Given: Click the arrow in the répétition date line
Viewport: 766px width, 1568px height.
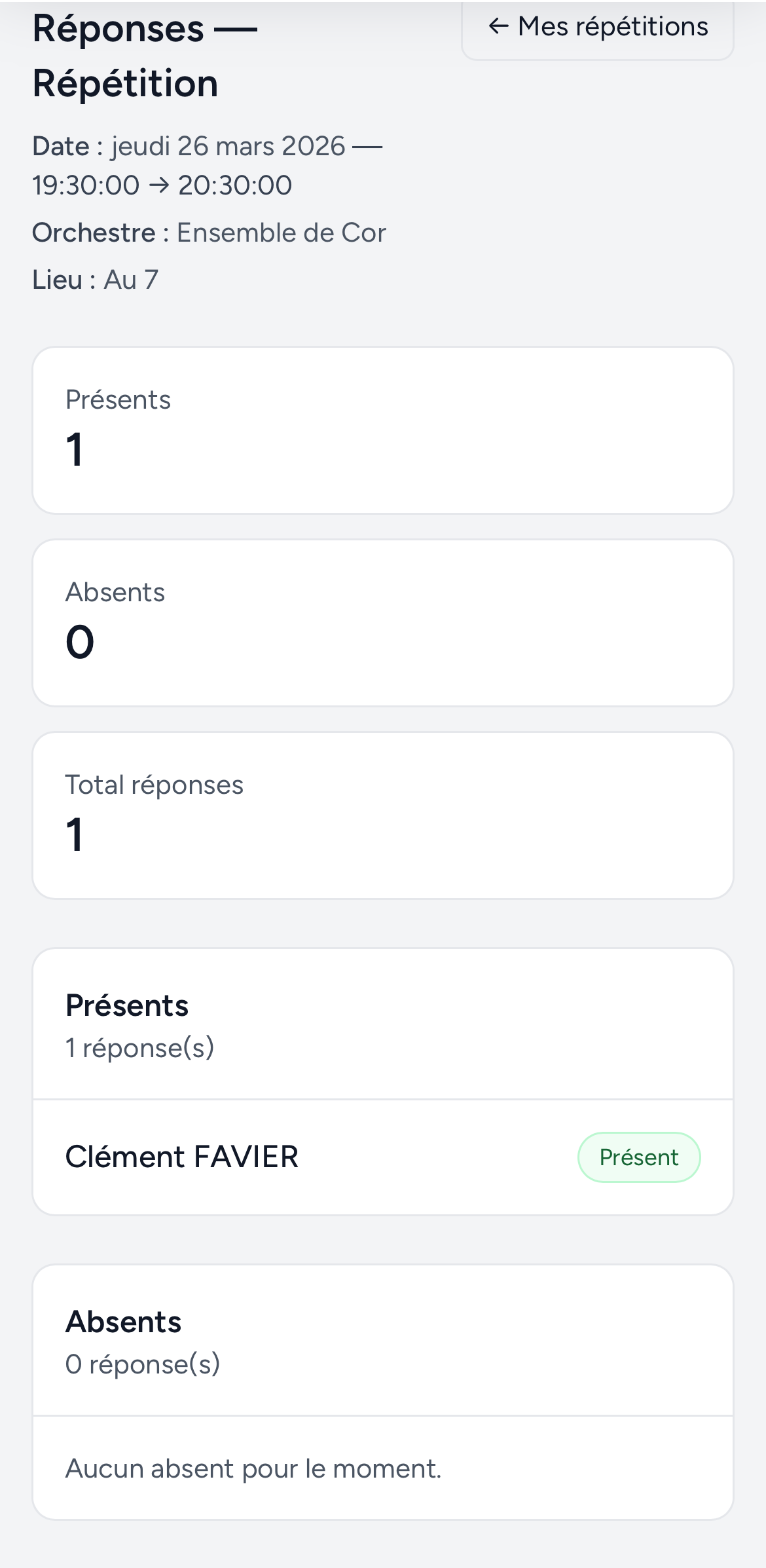Looking at the screenshot, I should pos(158,185).
